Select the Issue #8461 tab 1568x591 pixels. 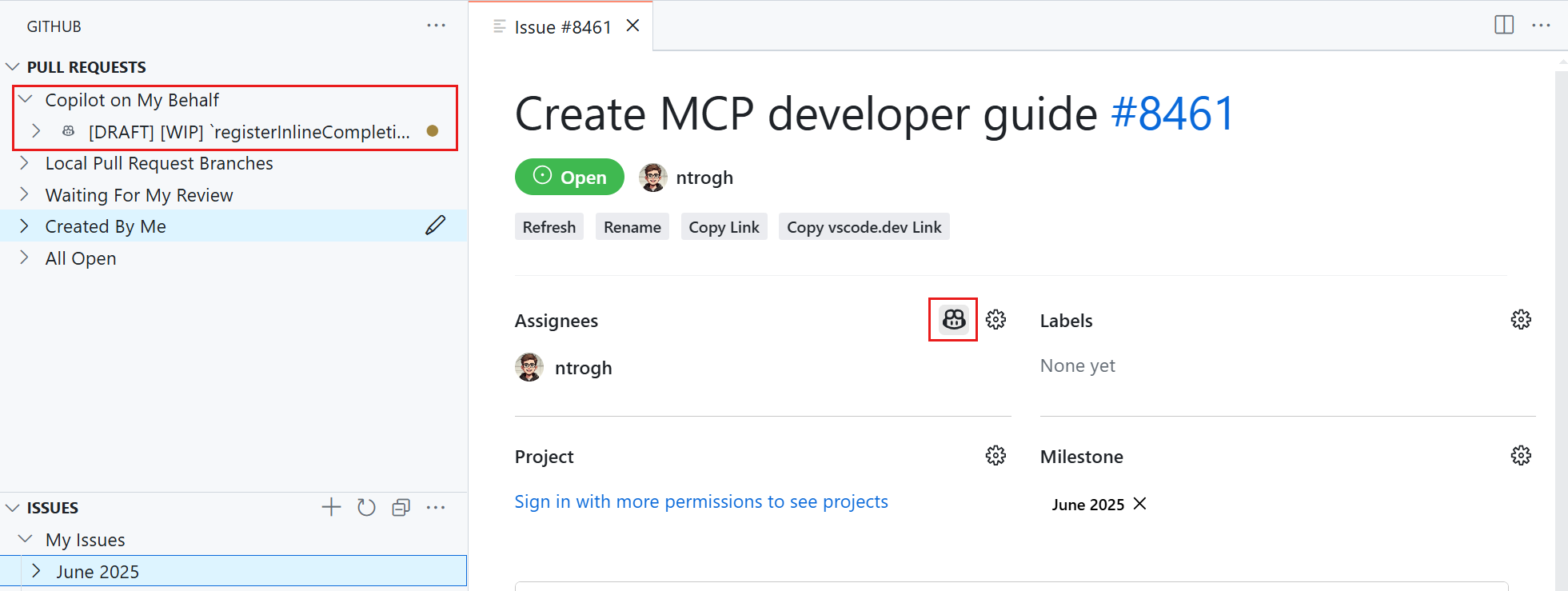[562, 27]
